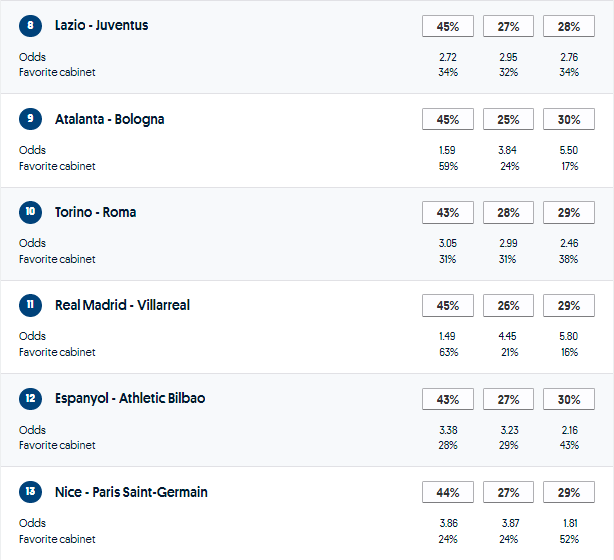Click the number 10 badge beside Torino - Roma
Screen dimensions: 614x560
(31, 212)
